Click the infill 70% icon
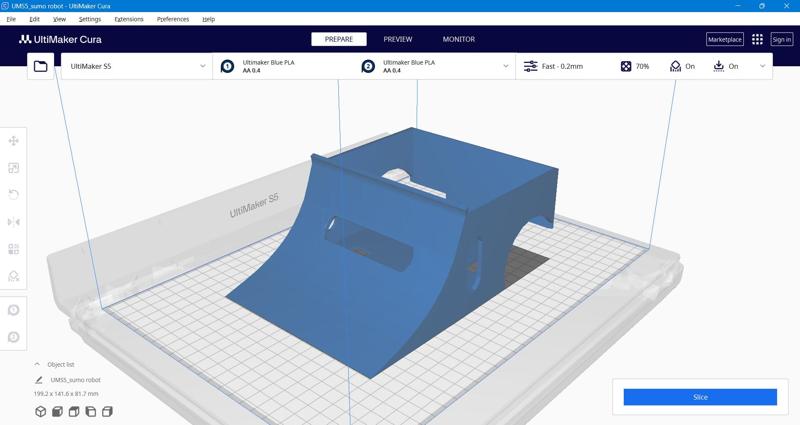The height and width of the screenshot is (425, 800). coord(626,66)
